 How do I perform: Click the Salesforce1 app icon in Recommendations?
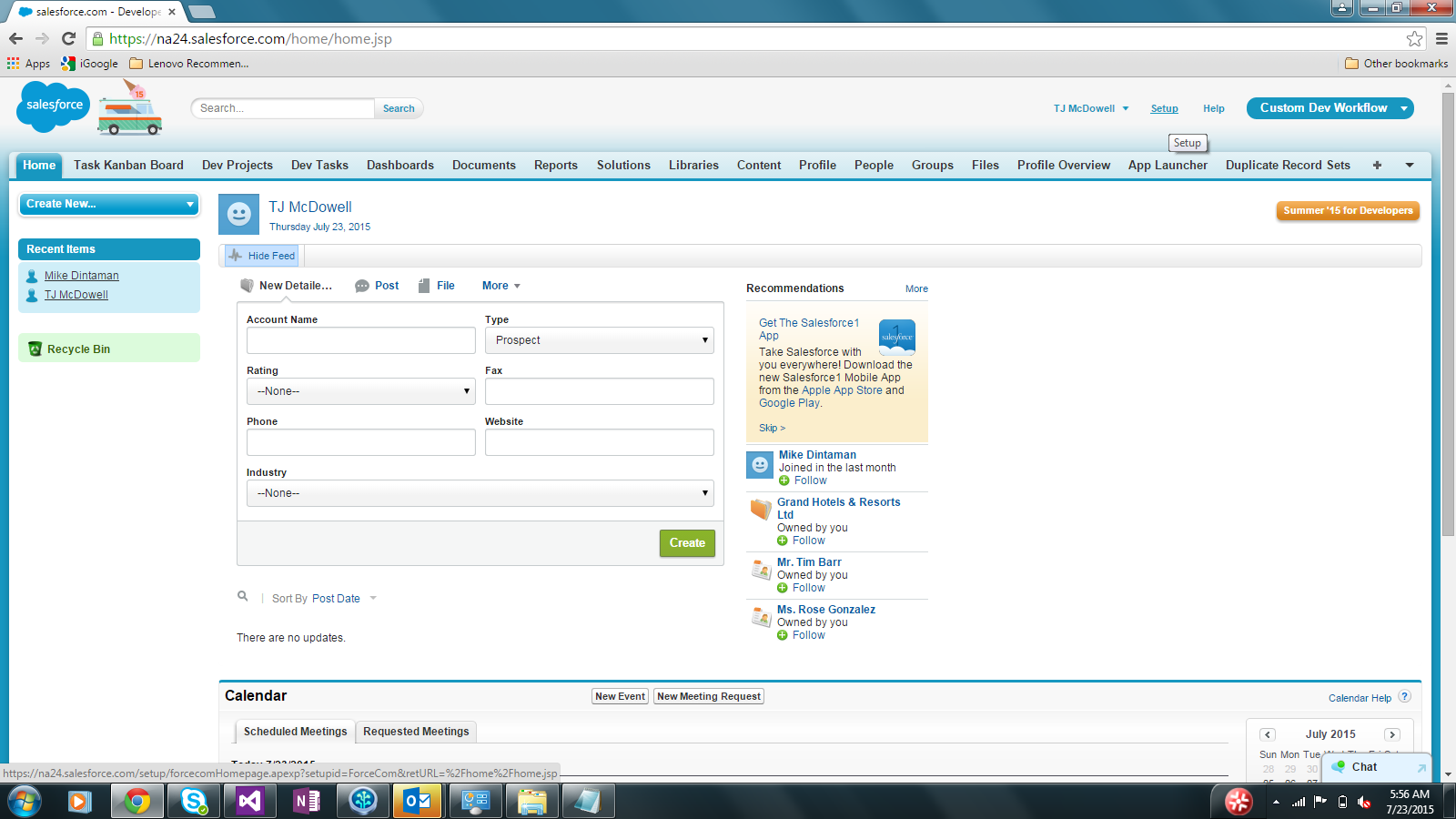(x=897, y=336)
